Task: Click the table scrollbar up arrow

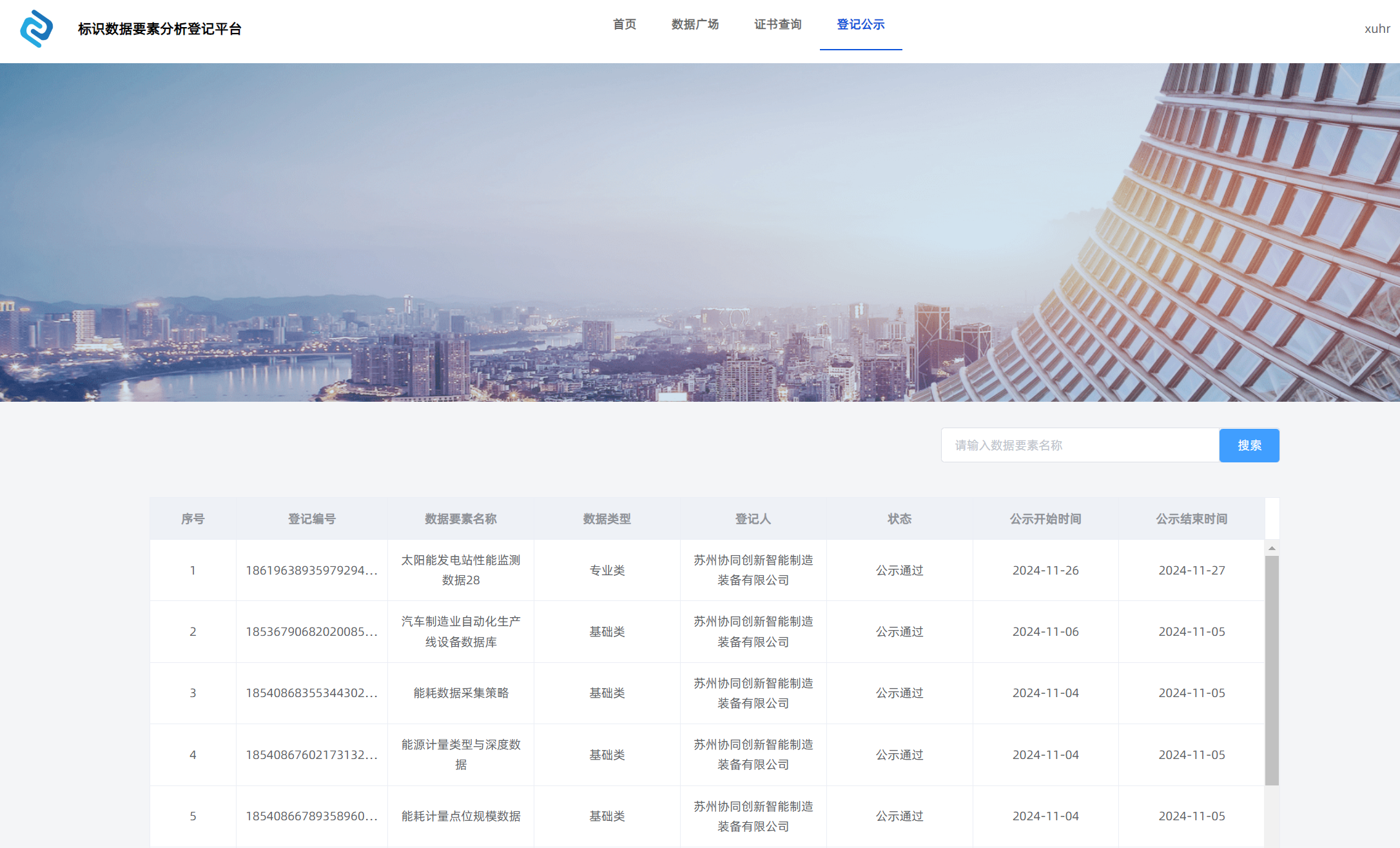Action: pos(1272,547)
